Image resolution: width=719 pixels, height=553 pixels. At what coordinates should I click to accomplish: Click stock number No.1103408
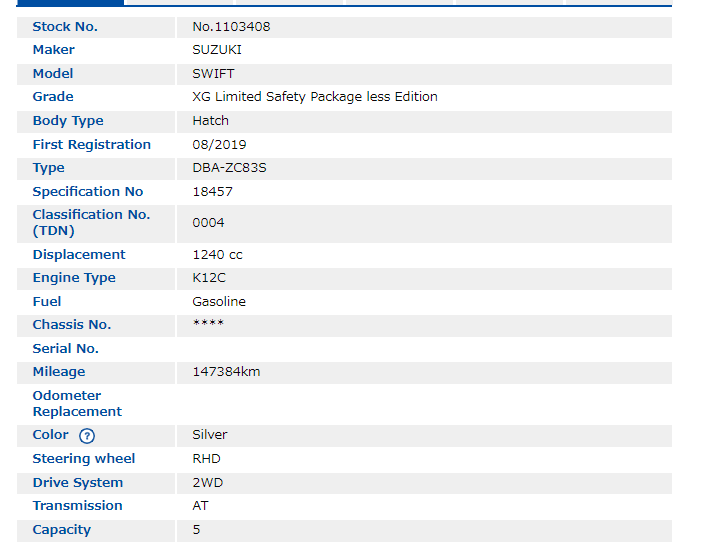(x=231, y=27)
